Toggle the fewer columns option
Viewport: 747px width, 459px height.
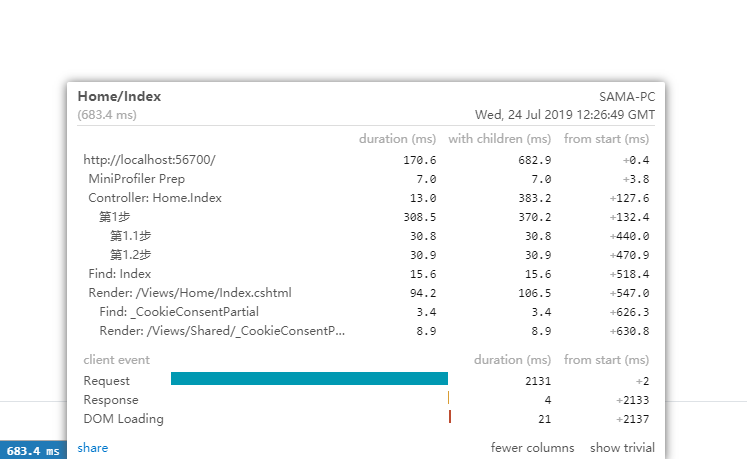pos(532,448)
